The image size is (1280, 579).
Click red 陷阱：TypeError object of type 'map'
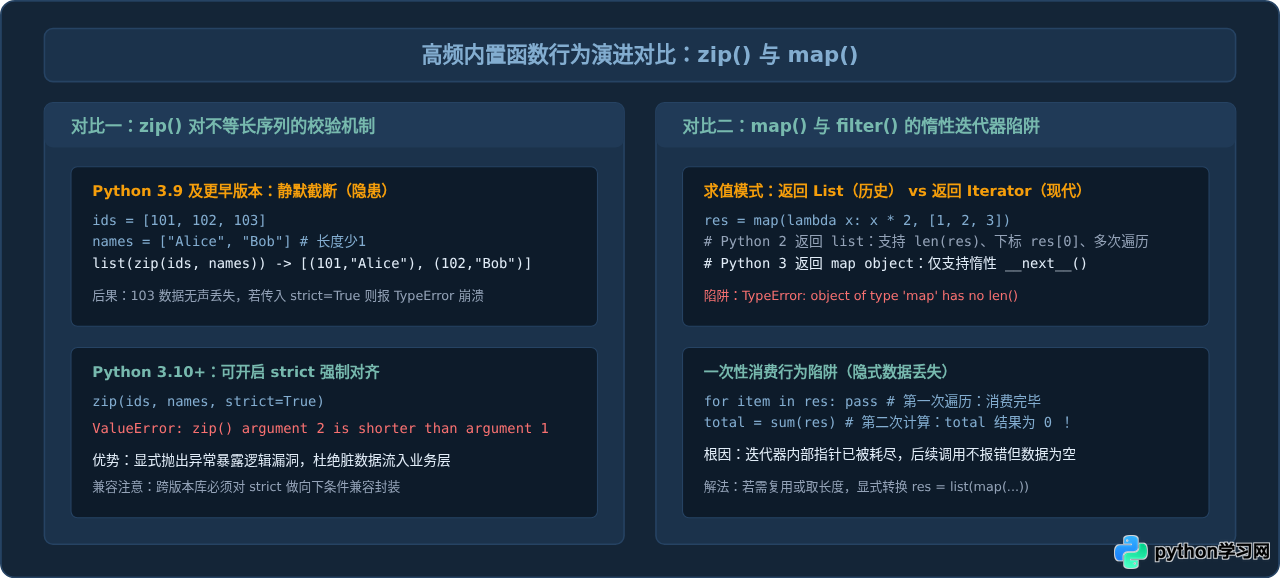coord(861,296)
